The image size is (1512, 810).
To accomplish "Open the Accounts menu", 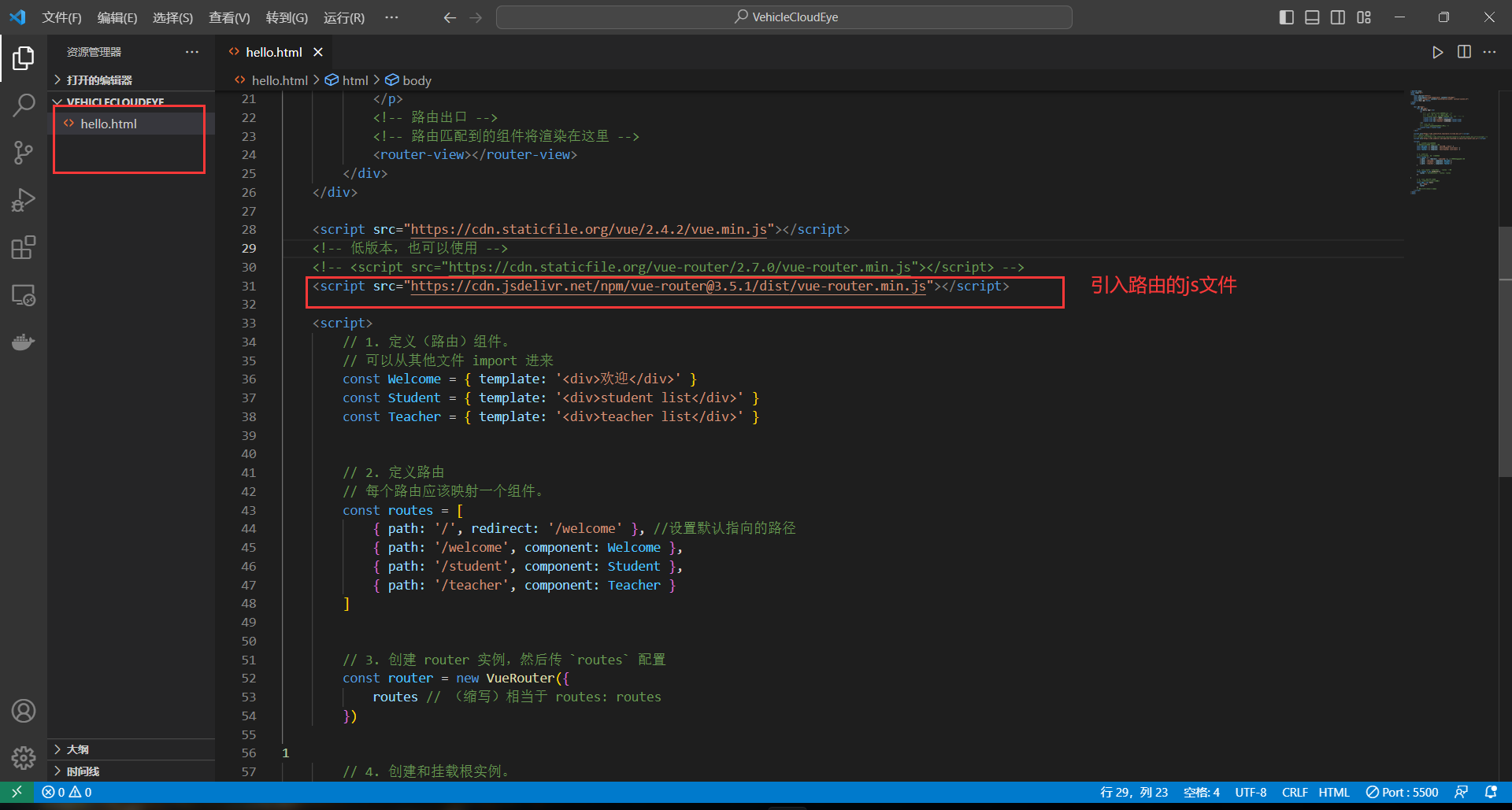I will point(24,711).
